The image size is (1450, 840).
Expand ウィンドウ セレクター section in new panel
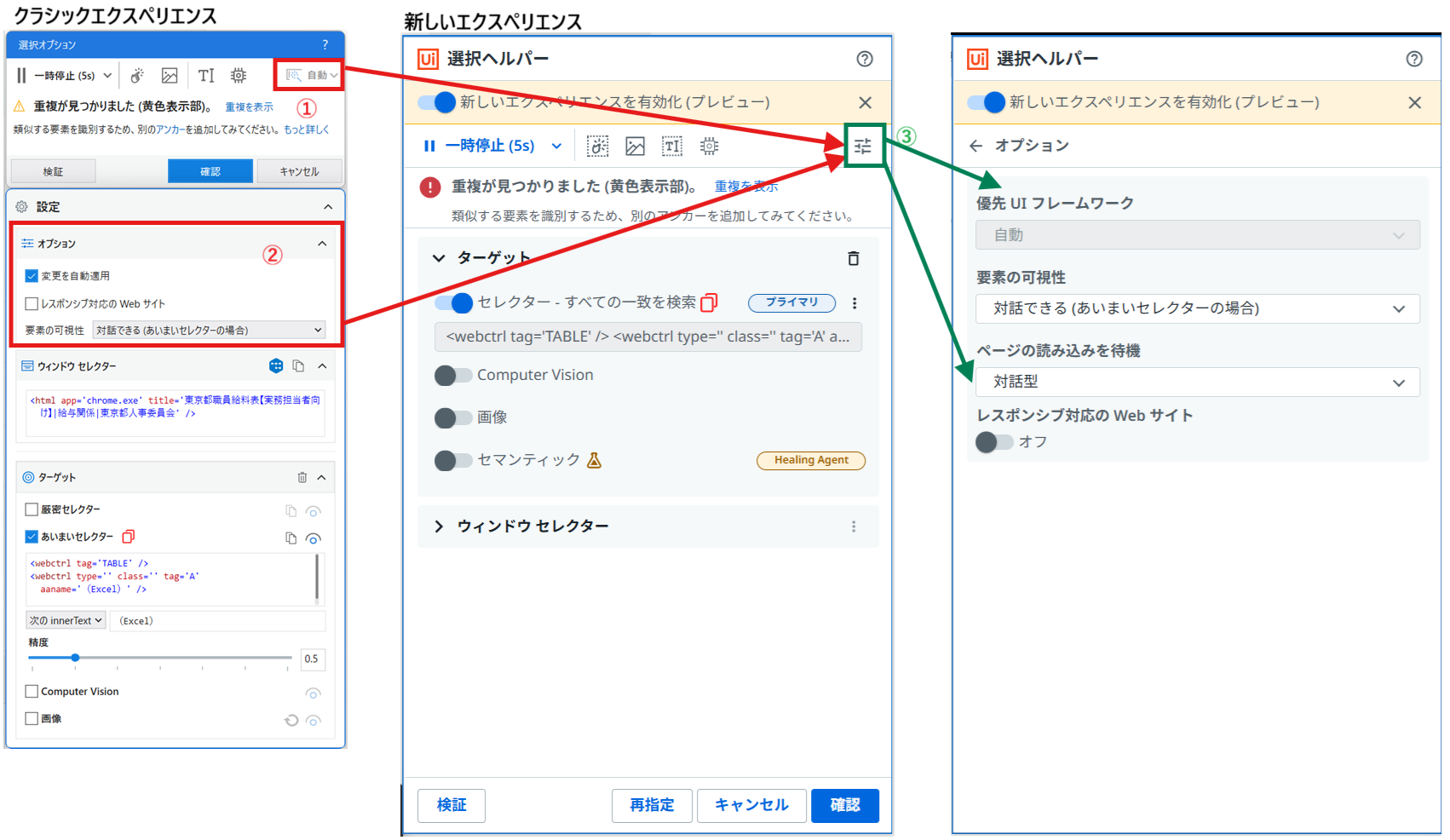439,526
